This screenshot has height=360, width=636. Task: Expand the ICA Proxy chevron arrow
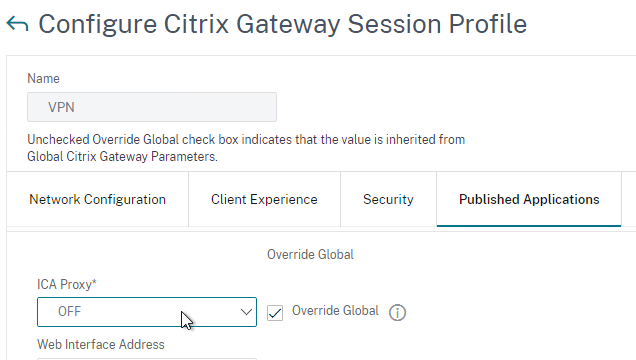(x=246, y=312)
